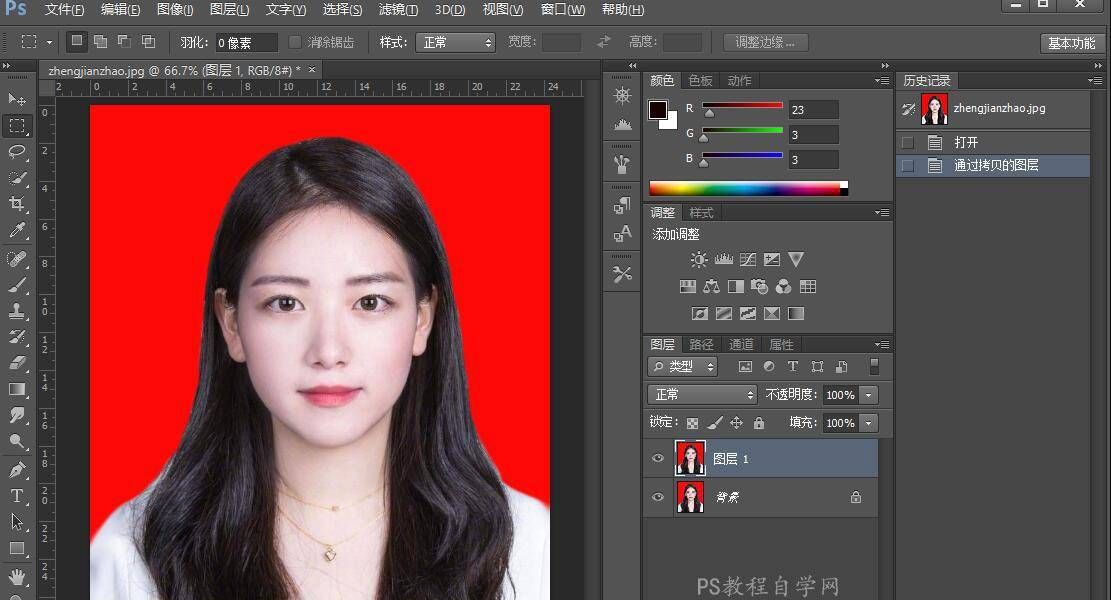Click the 调整边缘 button
This screenshot has height=600, width=1111.
[x=768, y=42]
